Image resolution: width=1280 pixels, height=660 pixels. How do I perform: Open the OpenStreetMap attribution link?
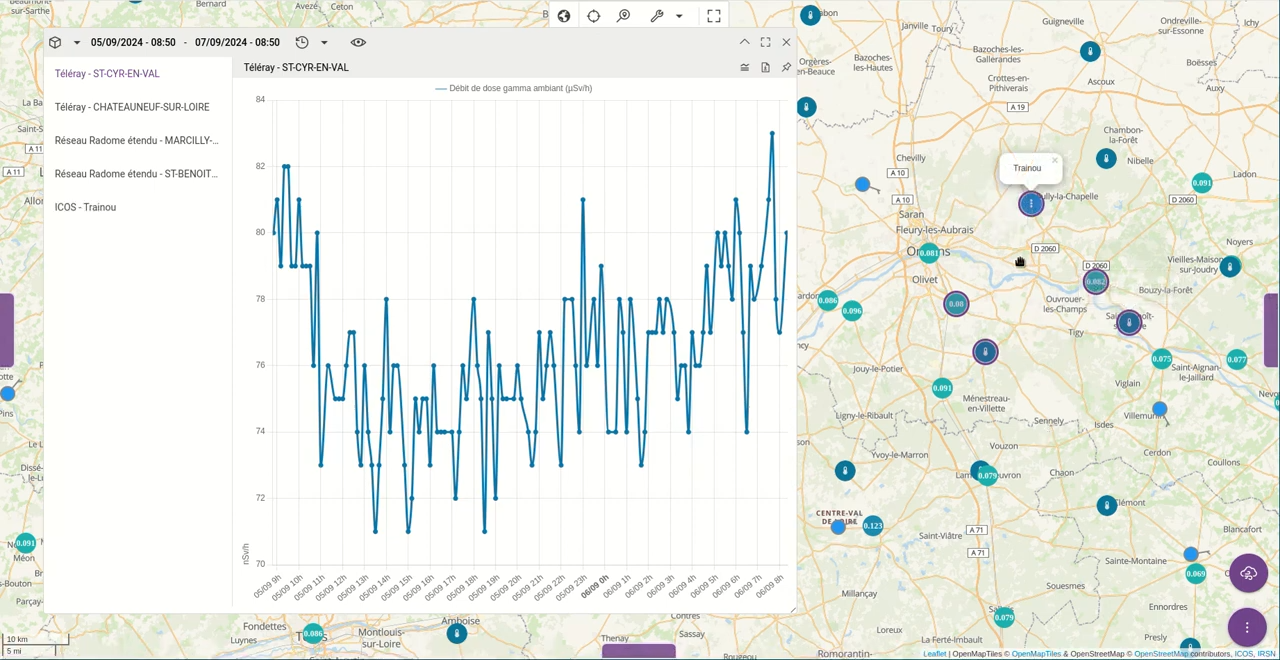pyautogui.click(x=1160, y=654)
